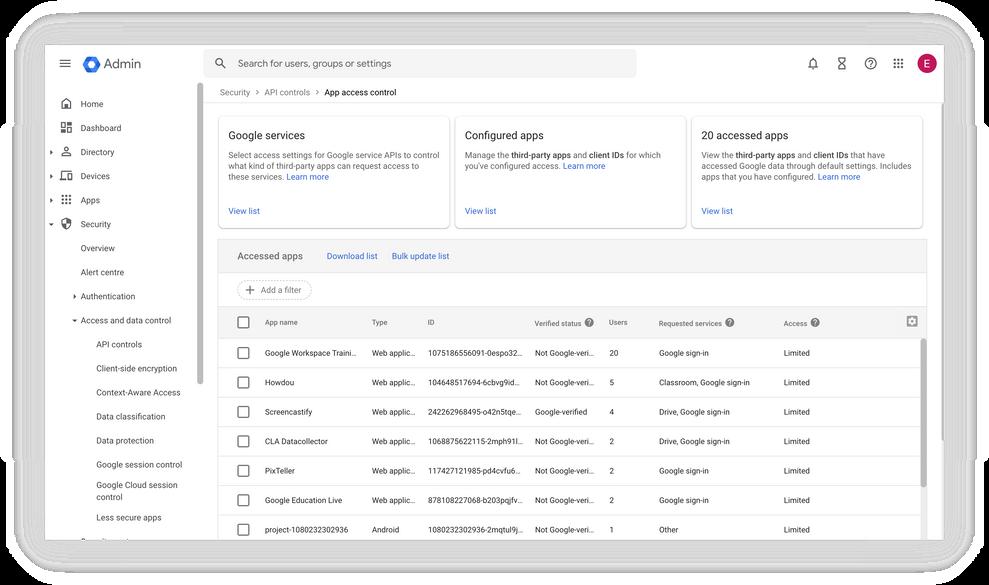Open Overview under Security
This screenshot has width=989, height=585.
[98, 248]
